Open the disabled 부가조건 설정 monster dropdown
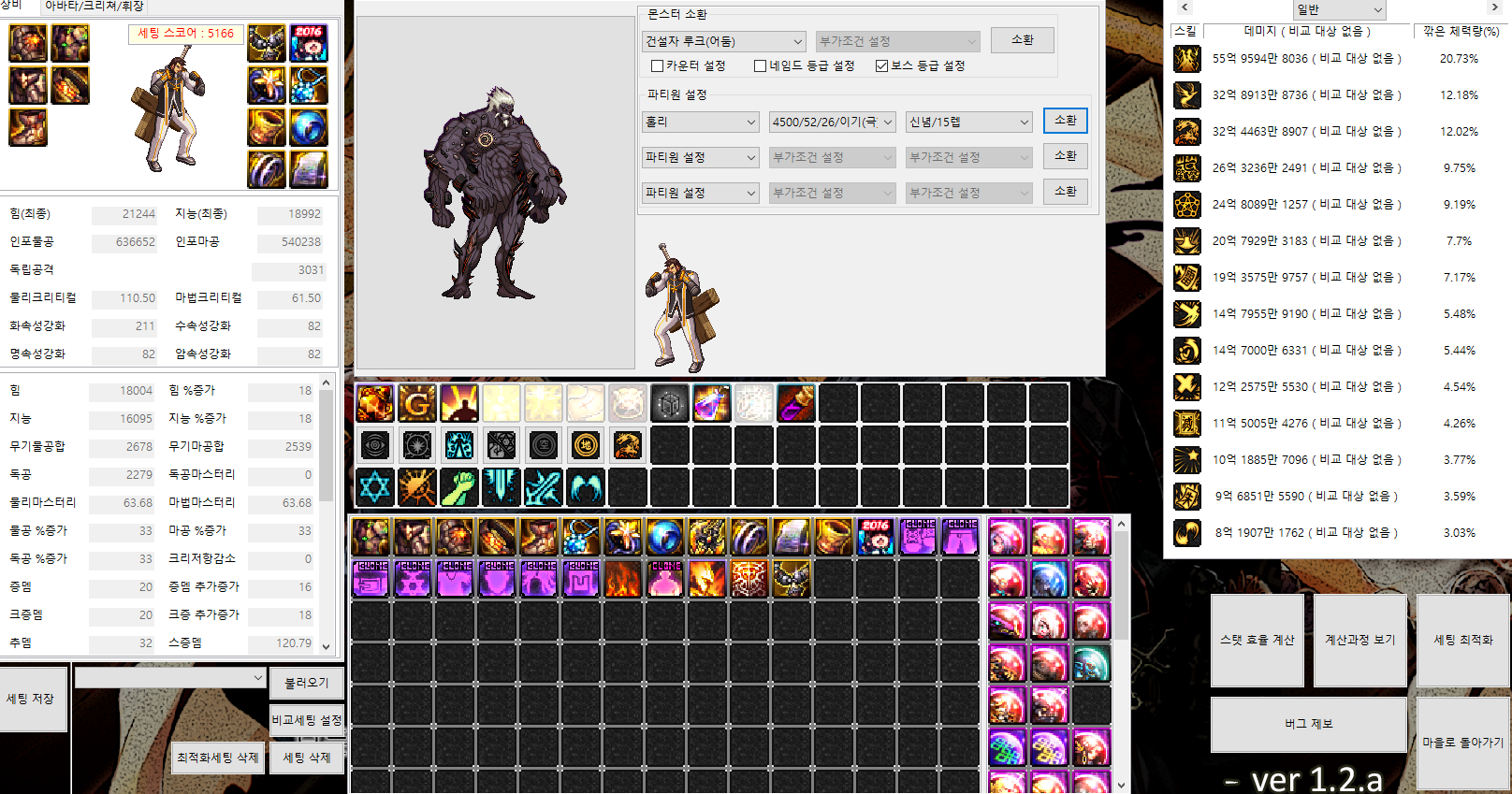This screenshot has height=794, width=1512. 898,41
